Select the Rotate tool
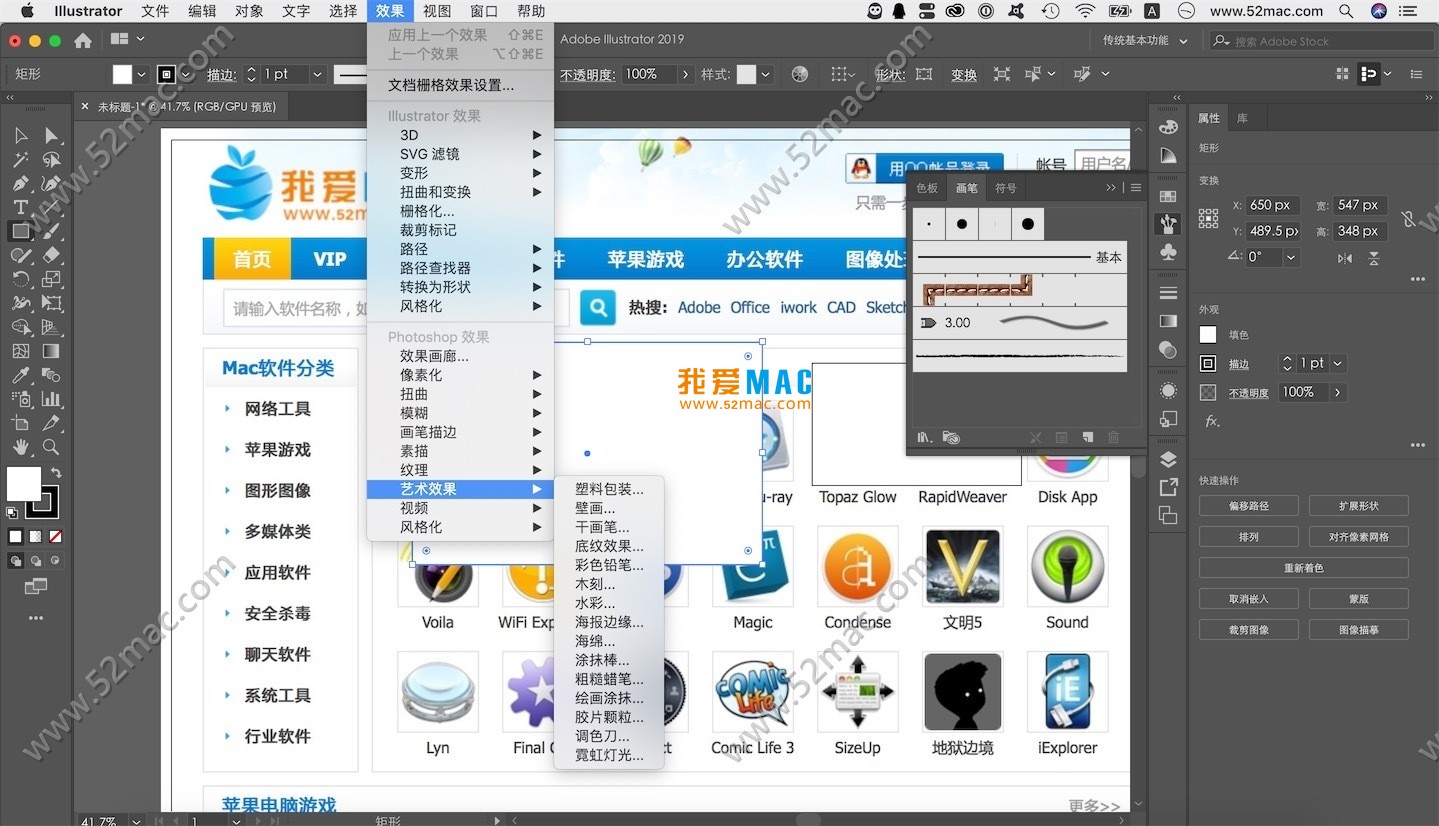The width and height of the screenshot is (1439, 826). [20, 279]
